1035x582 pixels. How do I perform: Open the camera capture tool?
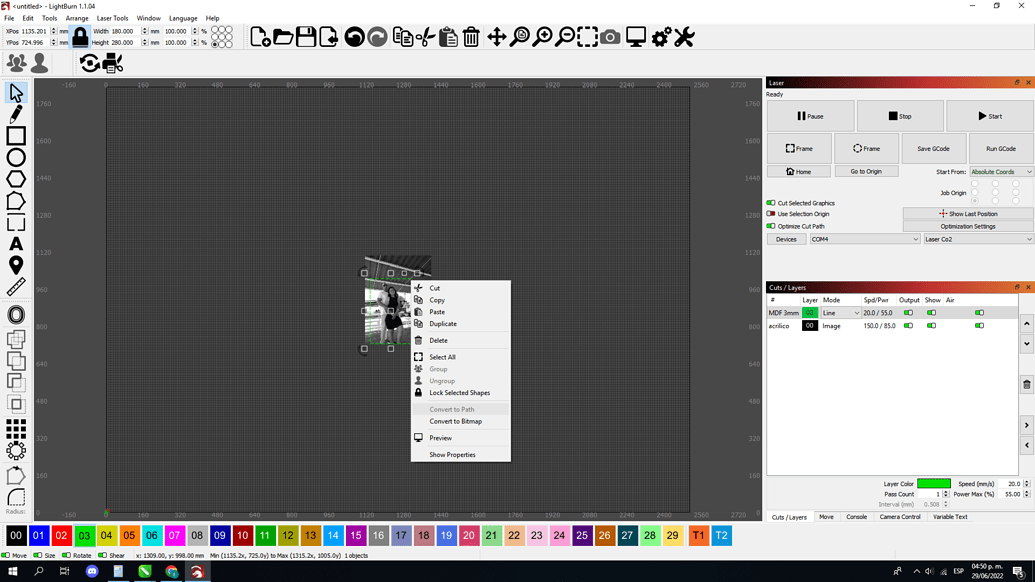[x=610, y=37]
